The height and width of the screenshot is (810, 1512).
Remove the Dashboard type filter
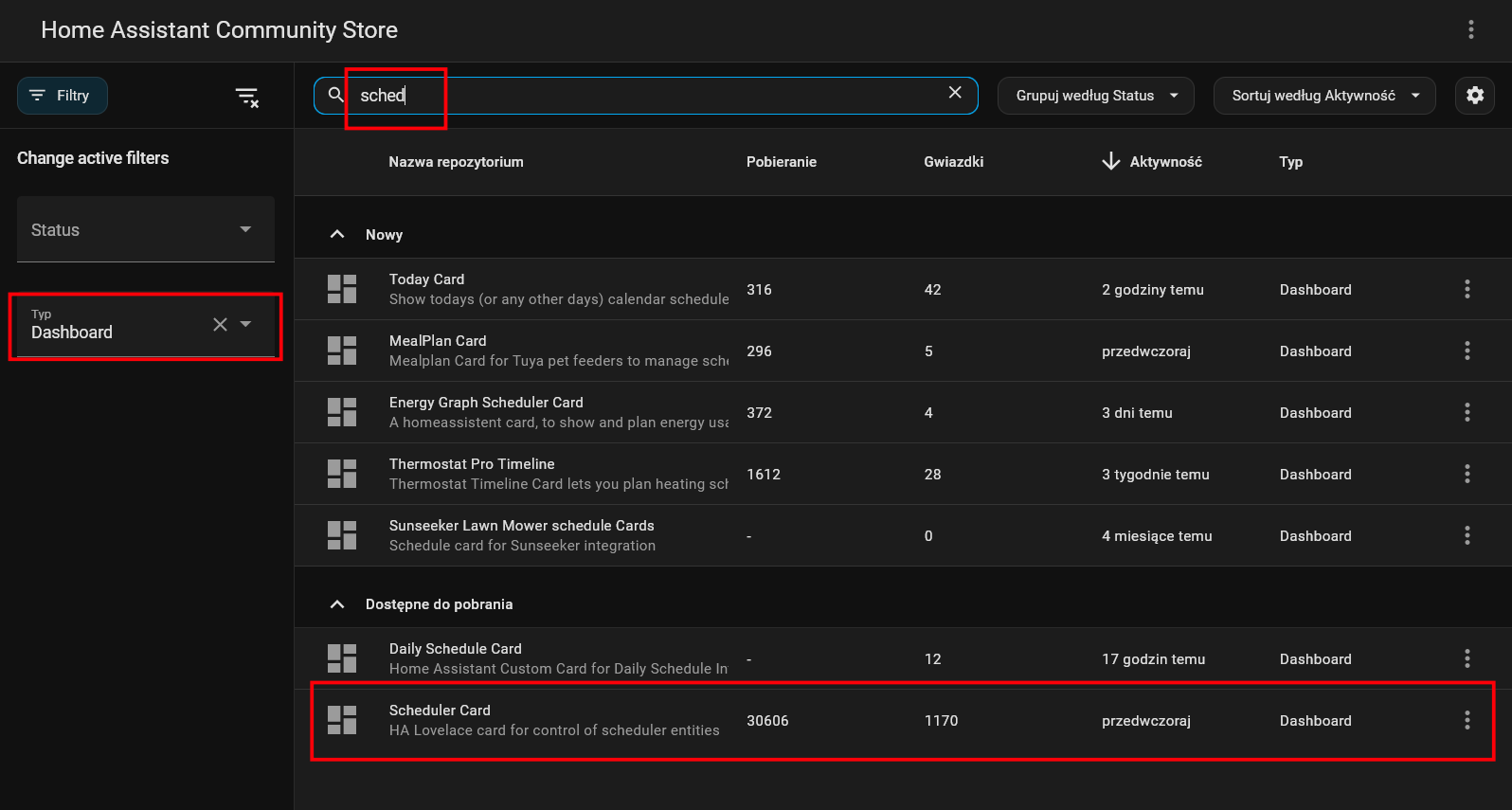coord(220,325)
